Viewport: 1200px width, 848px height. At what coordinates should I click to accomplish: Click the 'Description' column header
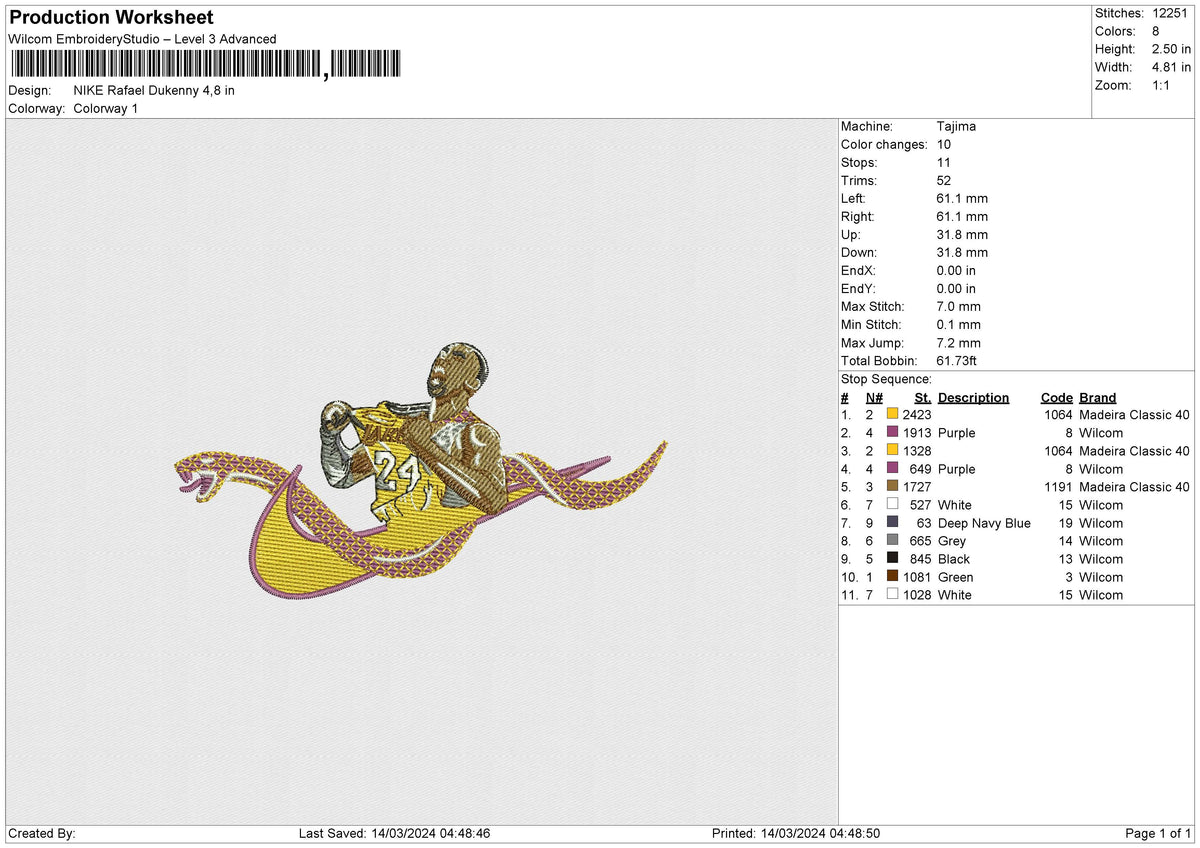(974, 397)
